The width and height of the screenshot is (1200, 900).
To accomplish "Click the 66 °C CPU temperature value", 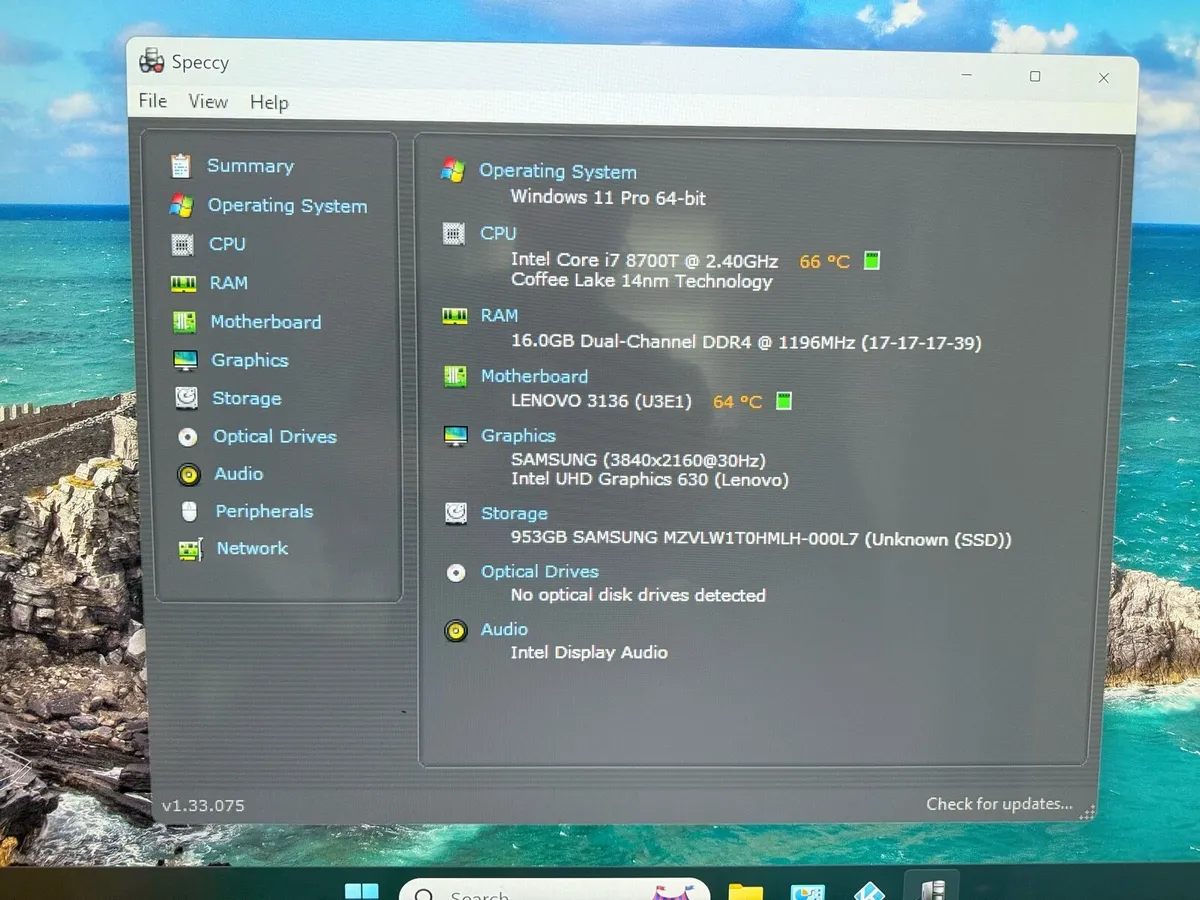I will [x=825, y=262].
